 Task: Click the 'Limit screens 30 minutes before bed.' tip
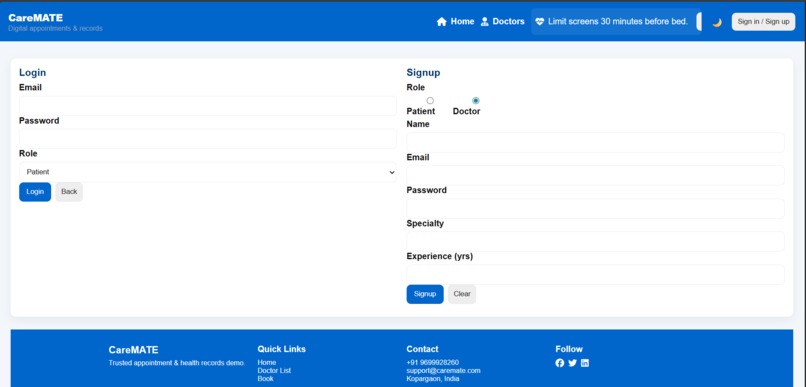pyautogui.click(x=617, y=22)
